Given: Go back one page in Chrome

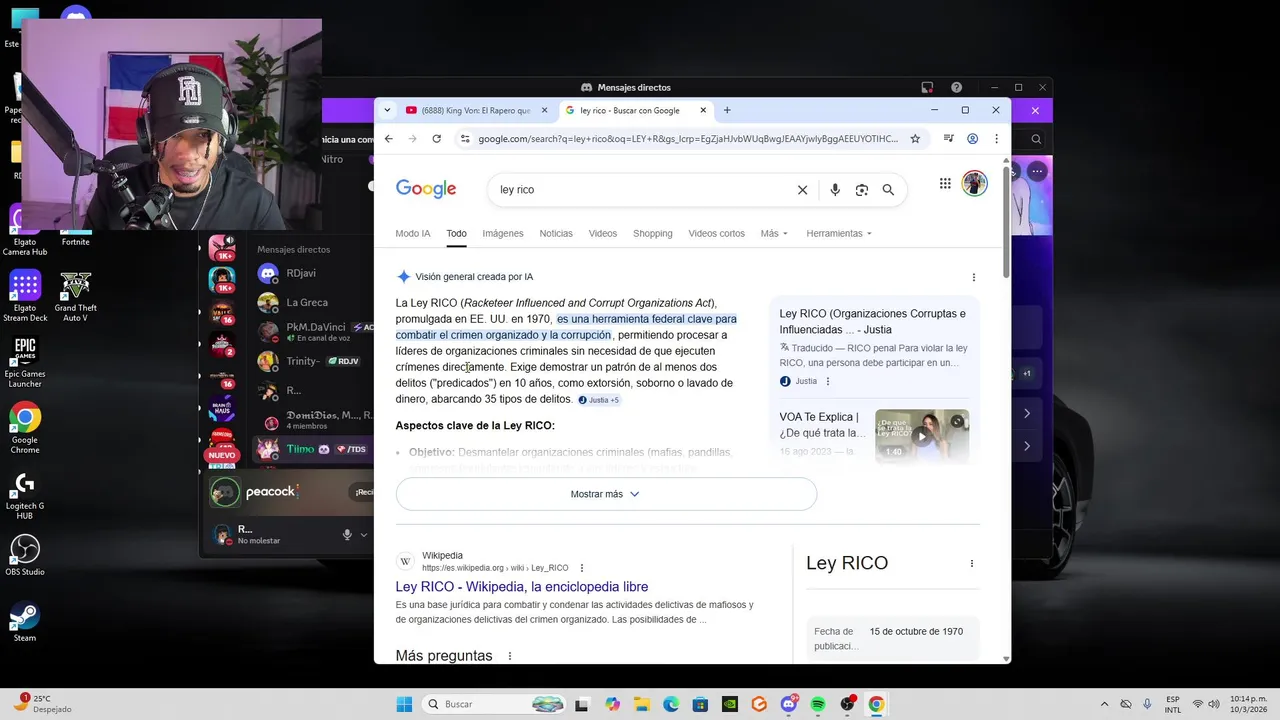Looking at the screenshot, I should coord(389,139).
